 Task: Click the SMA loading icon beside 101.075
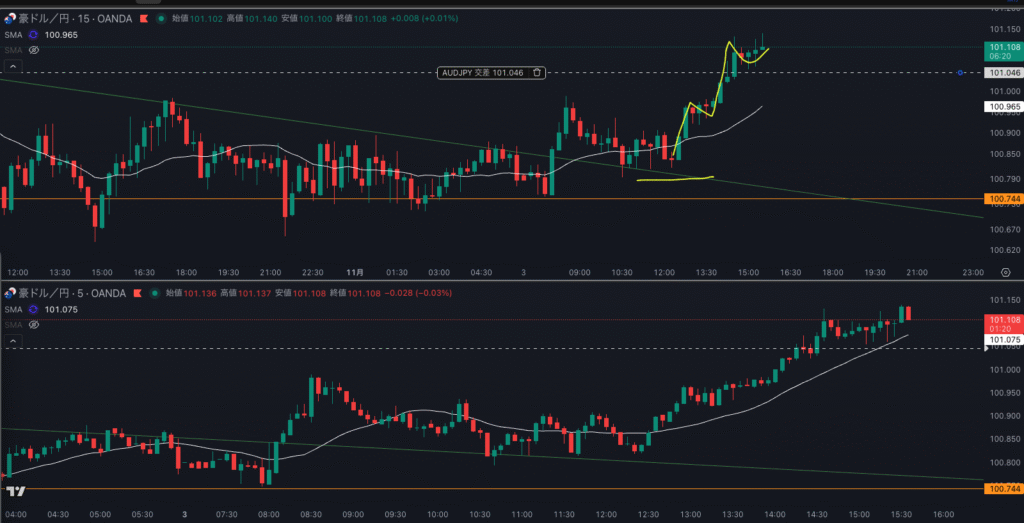(32, 310)
